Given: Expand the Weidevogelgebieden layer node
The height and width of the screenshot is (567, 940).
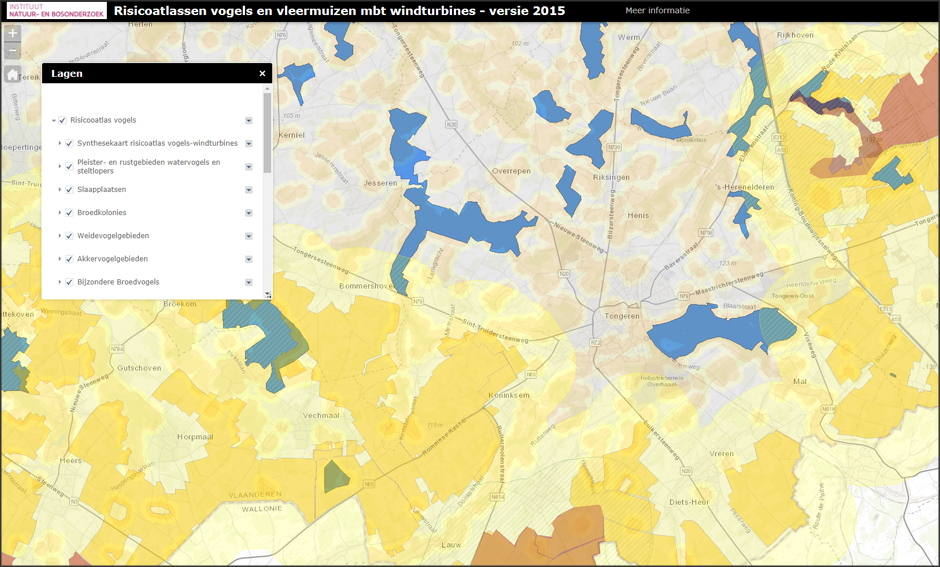Looking at the screenshot, I should [x=60, y=236].
